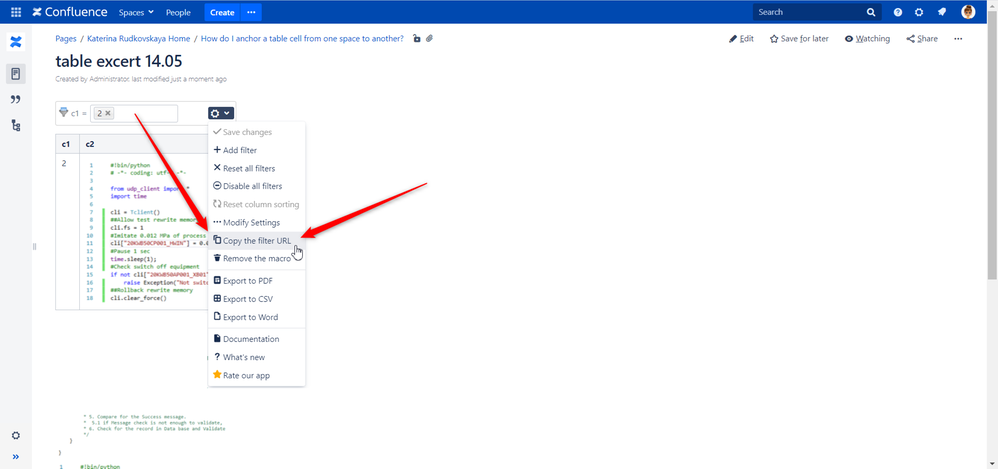Go to the Confluence home logo
Screen dimensions: 998x469
[70, 12]
